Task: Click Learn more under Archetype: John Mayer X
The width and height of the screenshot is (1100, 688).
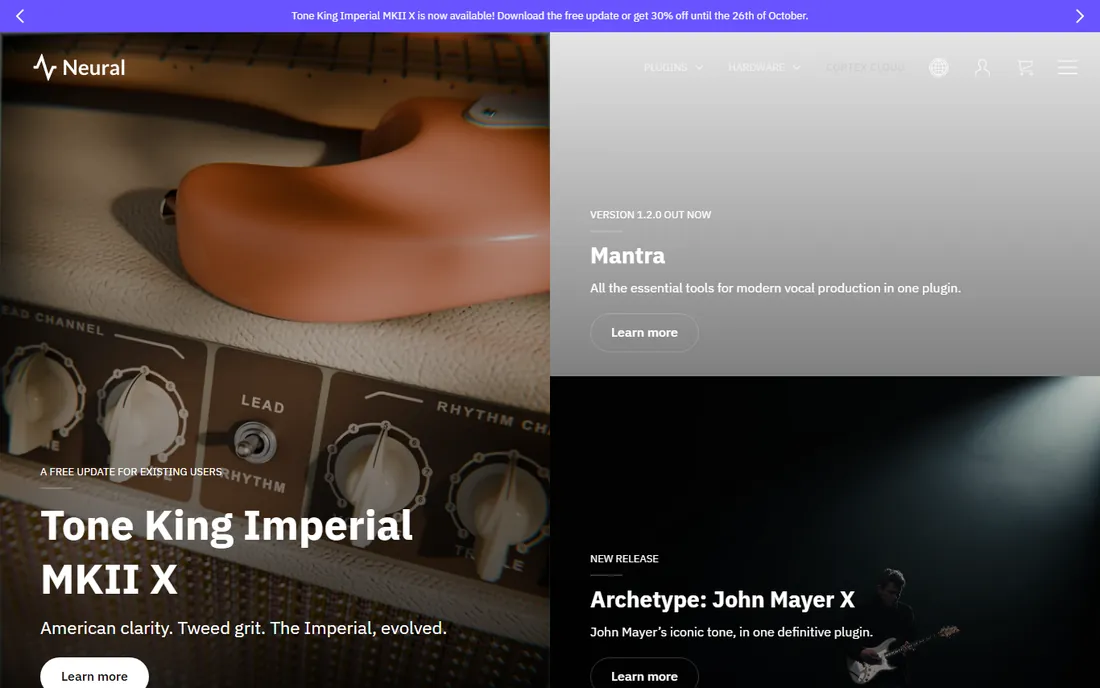Action: [644, 673]
